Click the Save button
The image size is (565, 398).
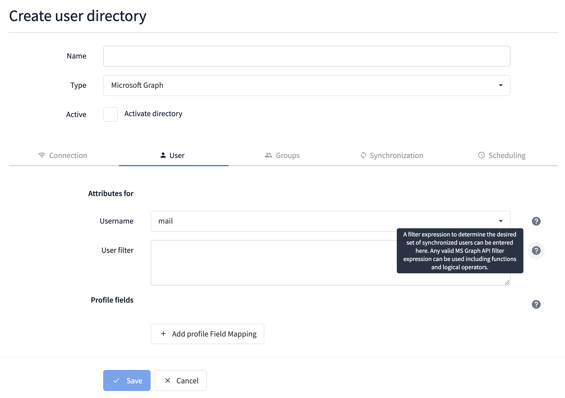click(127, 380)
